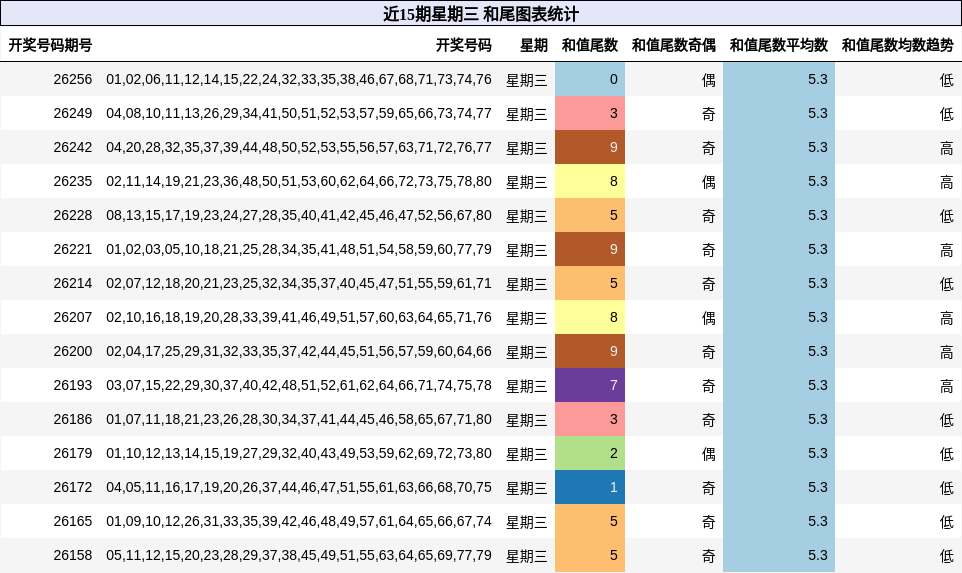Select period number 26193
962x573 pixels.
[x=72, y=386]
